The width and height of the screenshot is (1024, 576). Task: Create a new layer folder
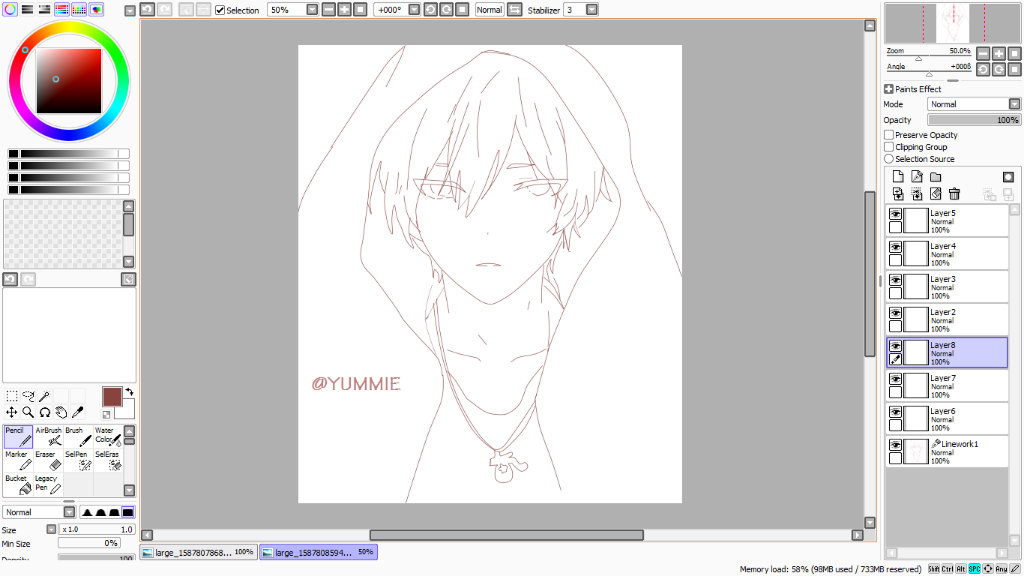coord(936,177)
